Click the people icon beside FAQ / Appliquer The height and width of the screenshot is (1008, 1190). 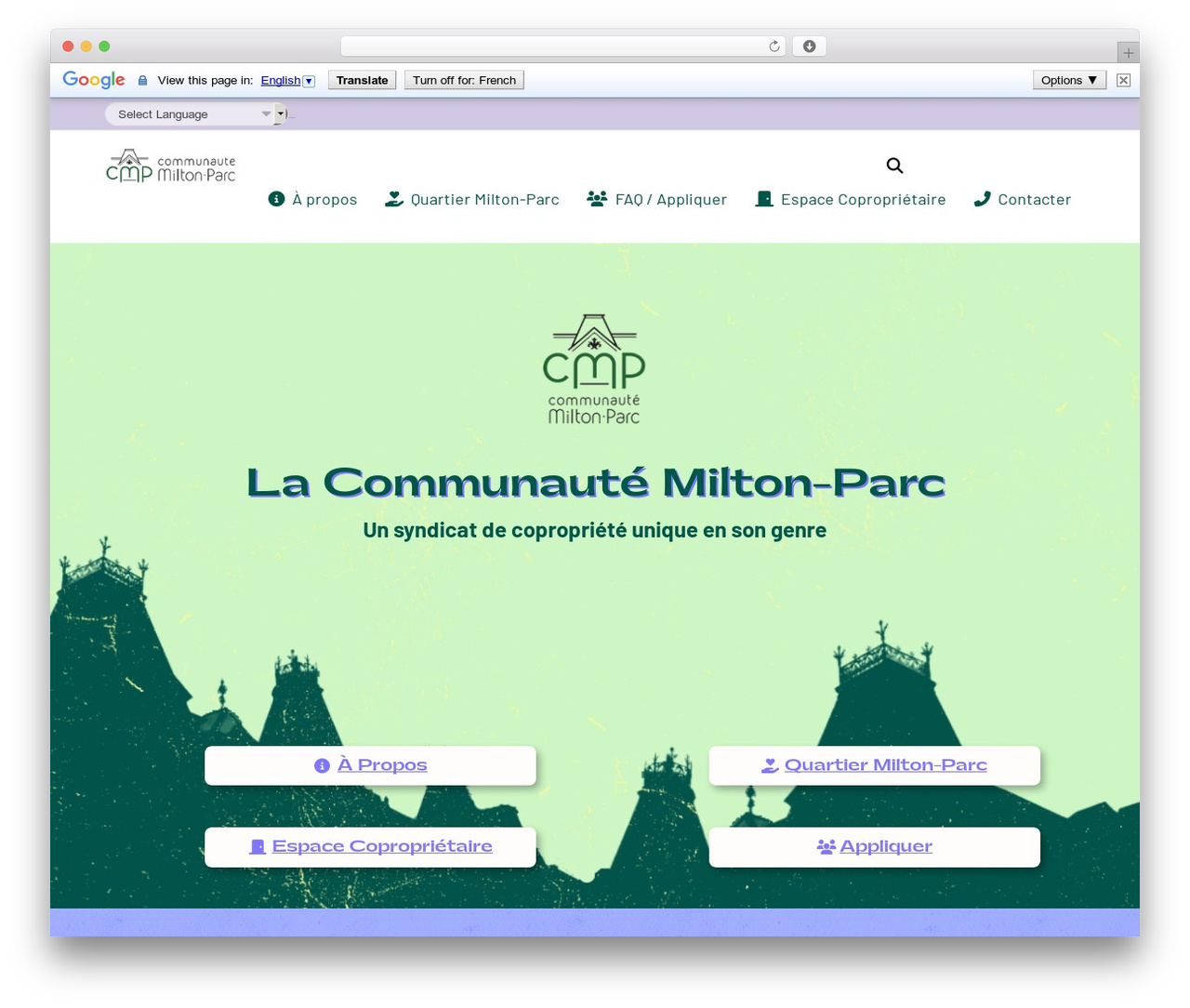(x=597, y=199)
